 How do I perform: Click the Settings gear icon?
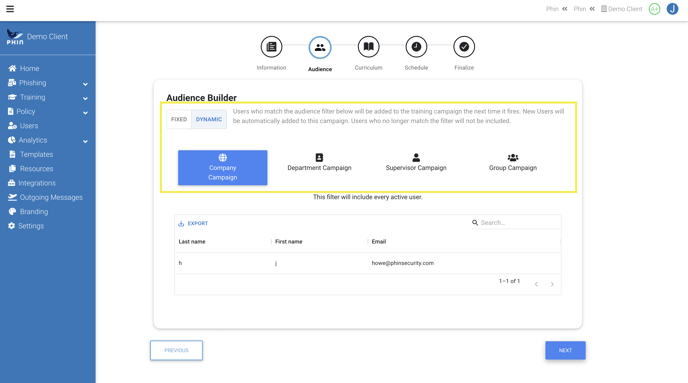tap(11, 226)
